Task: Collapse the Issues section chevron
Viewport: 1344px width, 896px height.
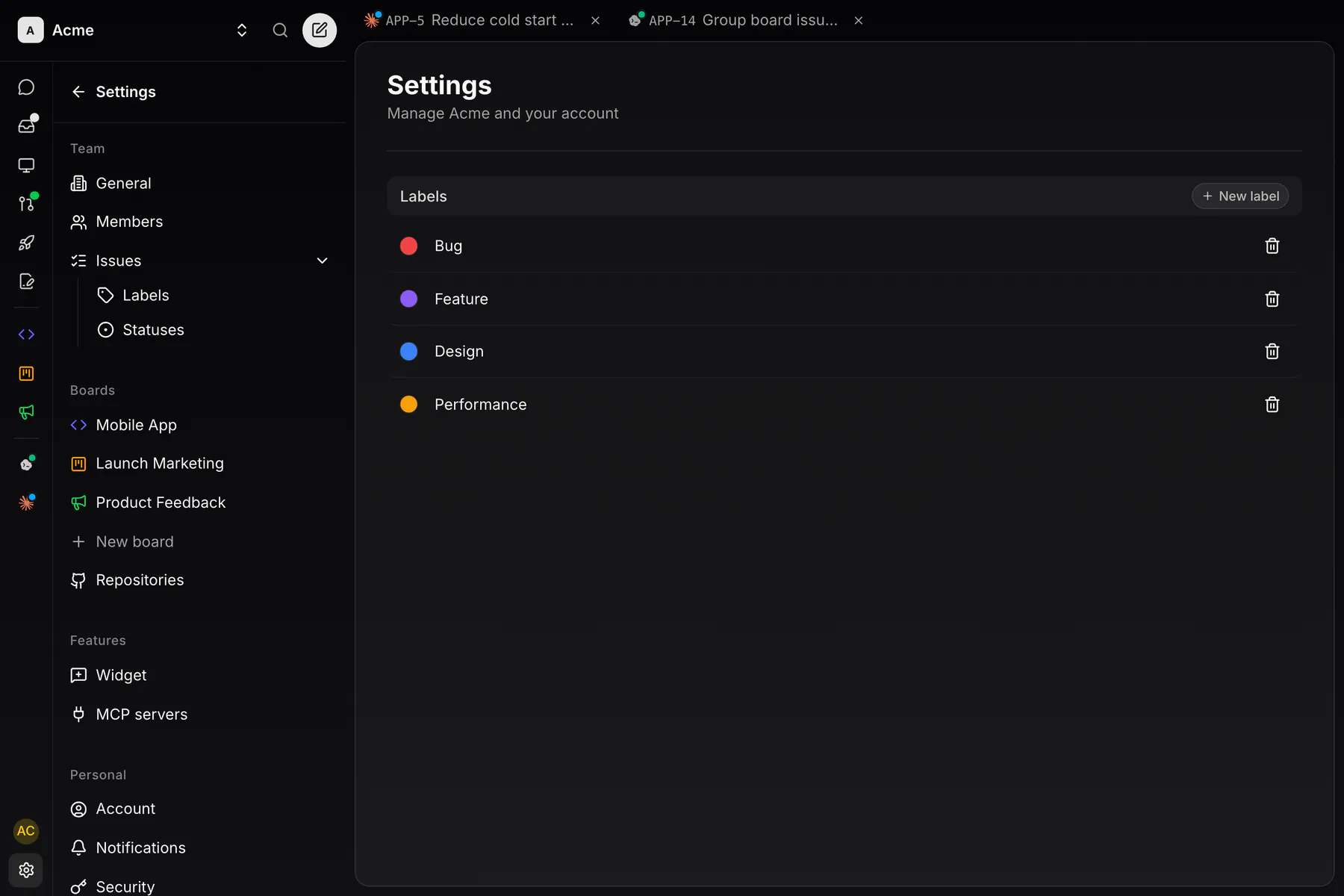Action: [x=323, y=261]
